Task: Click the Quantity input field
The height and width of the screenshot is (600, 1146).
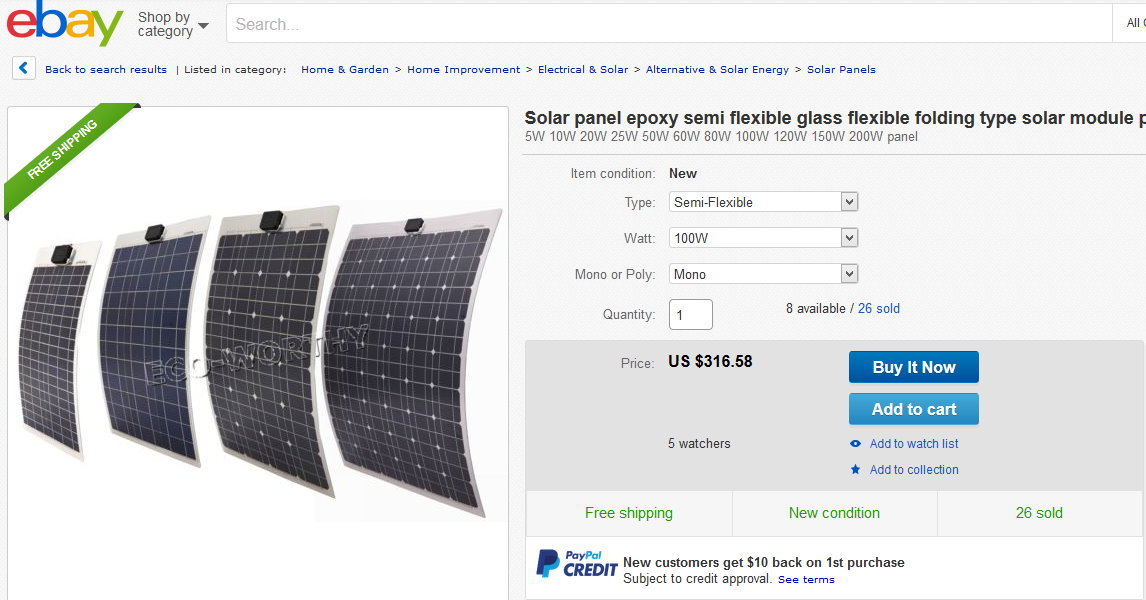Action: (x=690, y=314)
